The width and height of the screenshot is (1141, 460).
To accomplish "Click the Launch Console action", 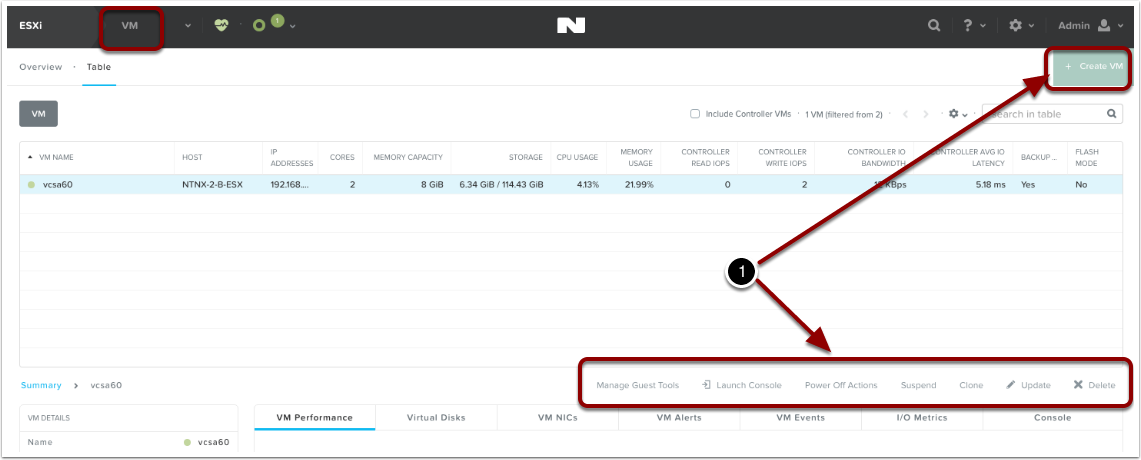I will coord(741,385).
